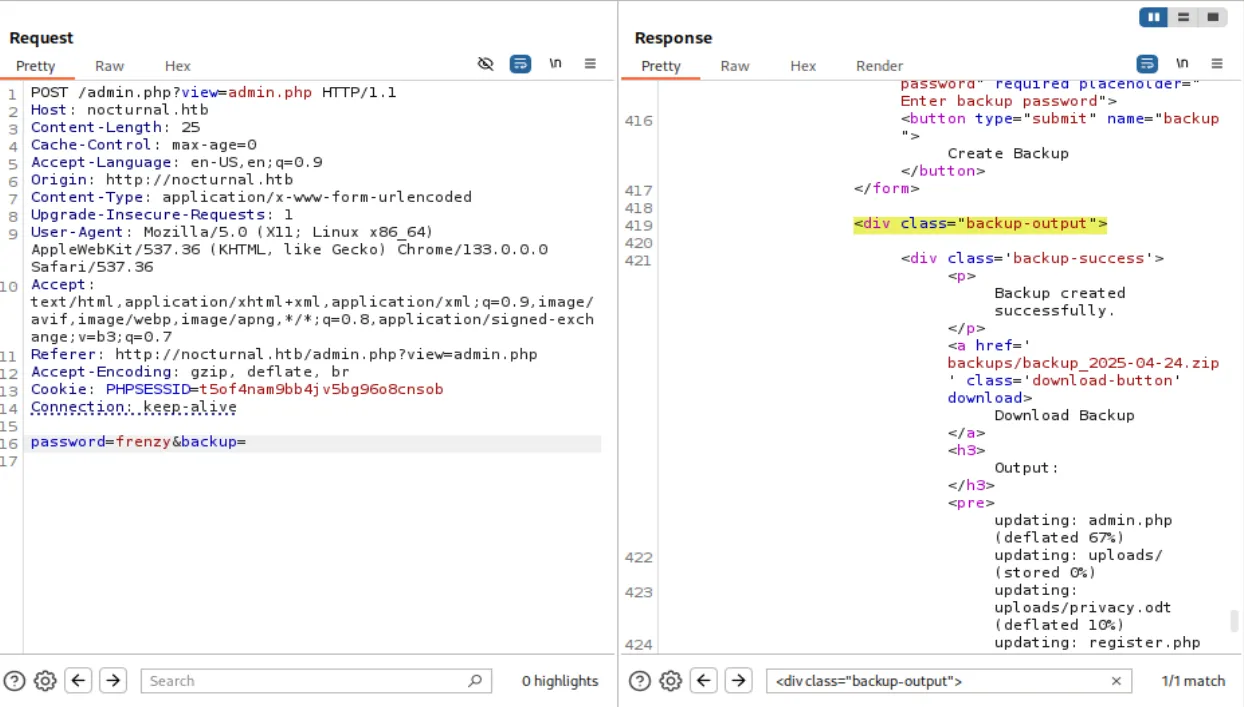This screenshot has height=707, width=1244.
Task: Go to previous match in Response search
Action: pyautogui.click(x=704, y=681)
